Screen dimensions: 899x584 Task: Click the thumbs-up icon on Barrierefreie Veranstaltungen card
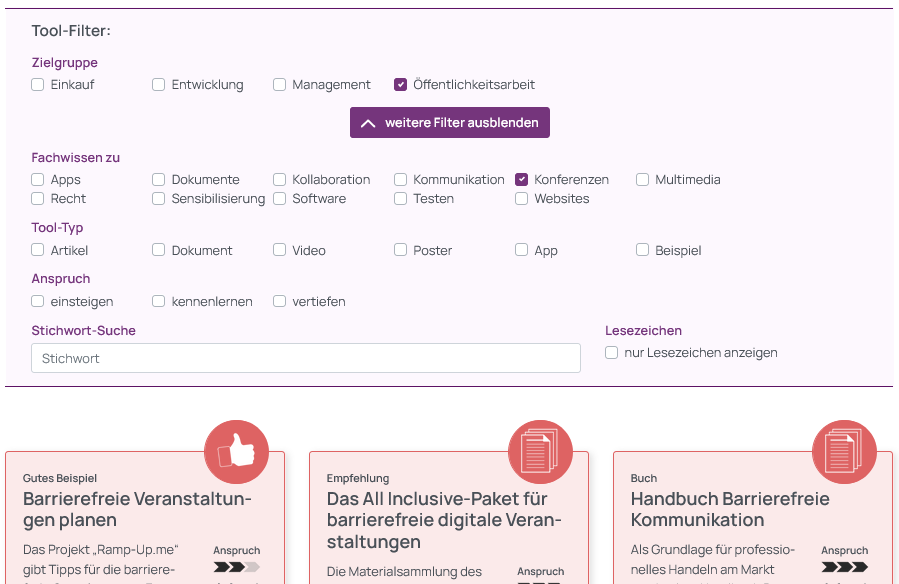[236, 452]
